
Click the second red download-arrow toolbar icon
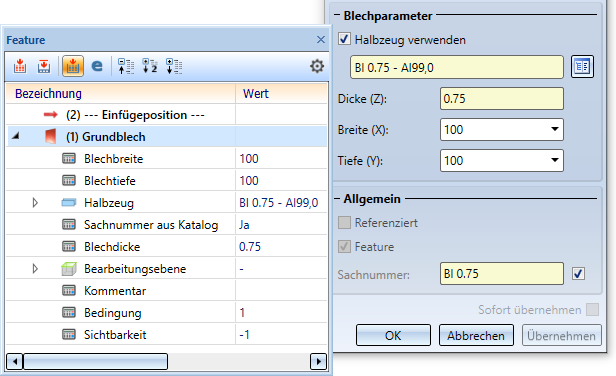[x=44, y=66]
